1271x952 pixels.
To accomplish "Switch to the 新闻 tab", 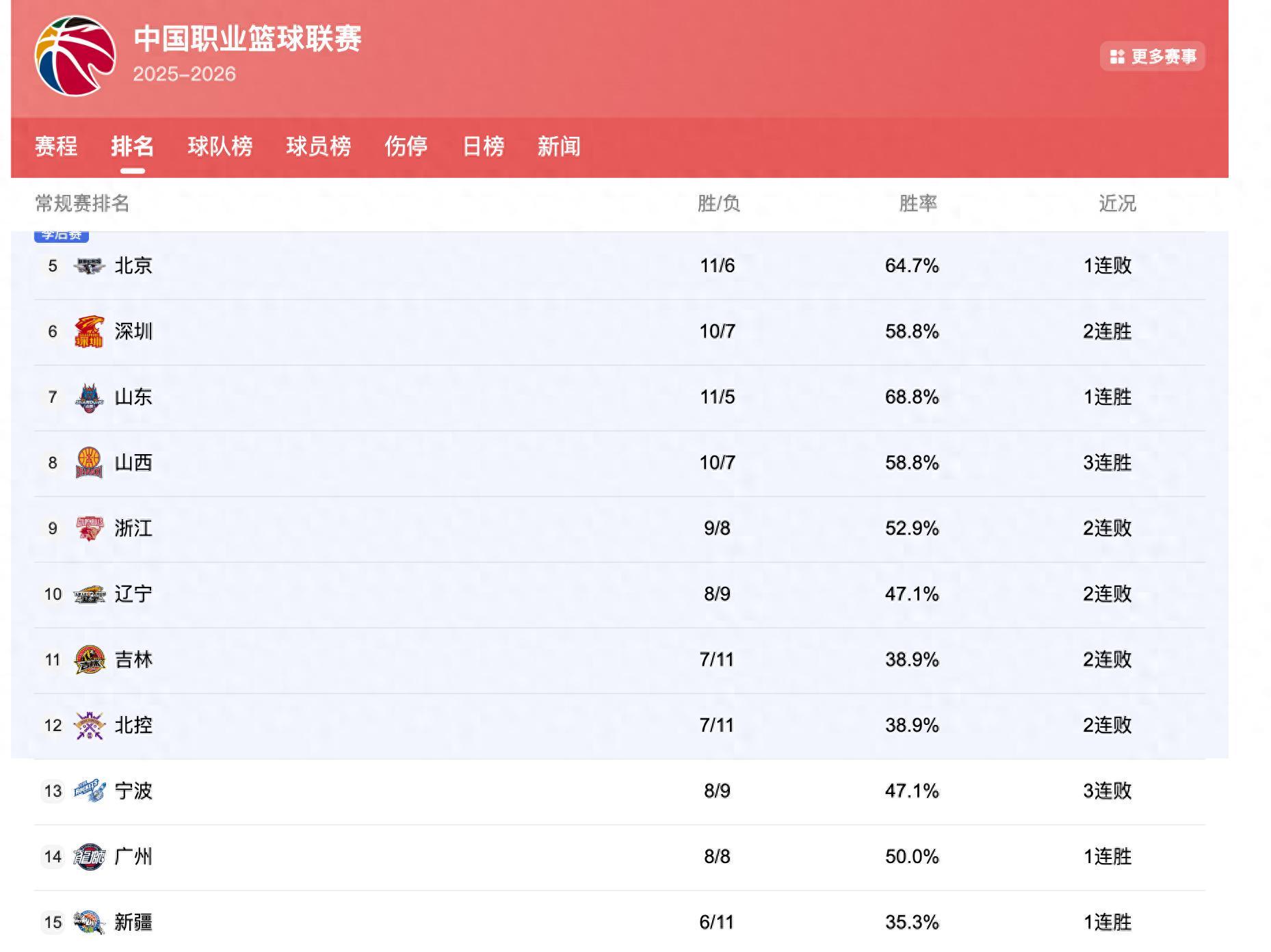I will (x=558, y=147).
